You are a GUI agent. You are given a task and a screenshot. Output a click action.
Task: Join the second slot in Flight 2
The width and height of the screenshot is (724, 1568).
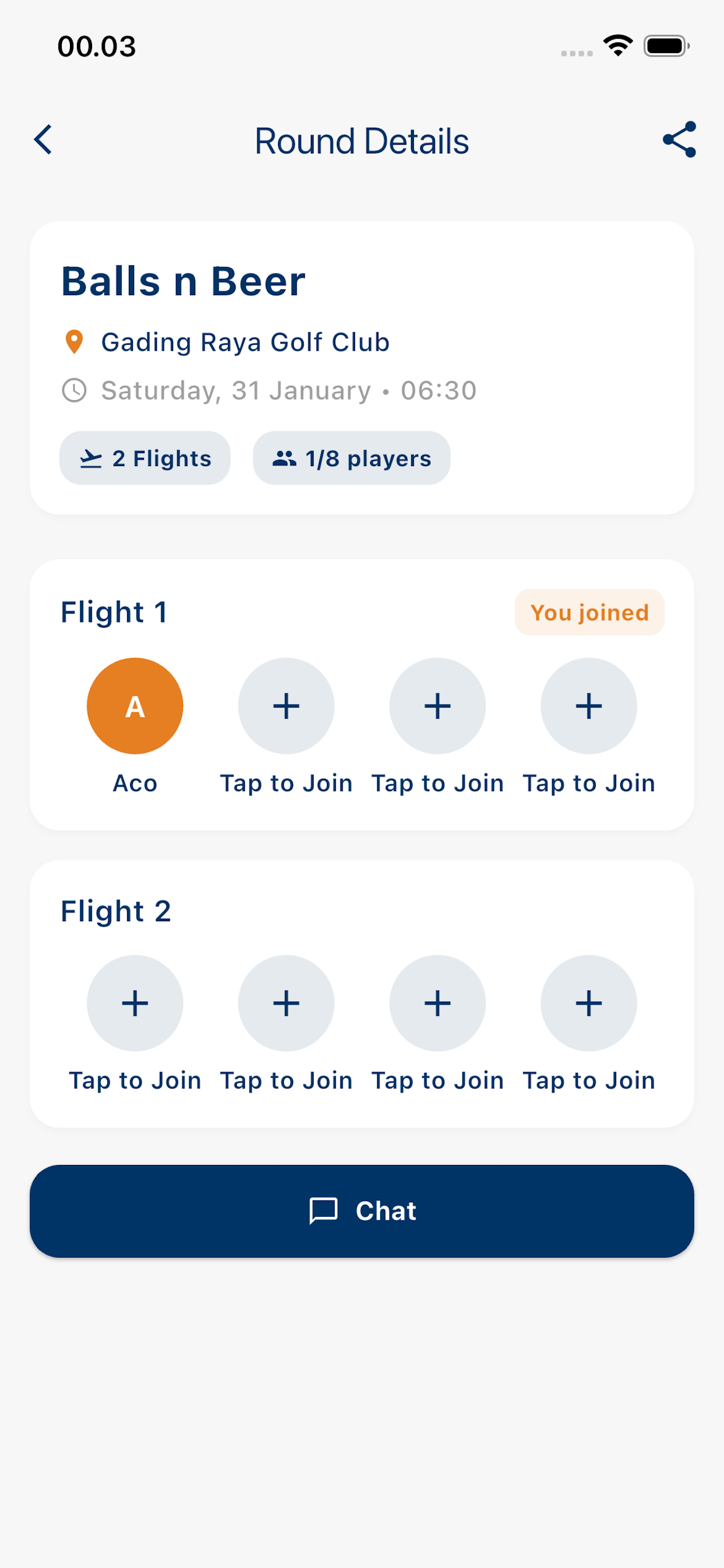tap(286, 1003)
